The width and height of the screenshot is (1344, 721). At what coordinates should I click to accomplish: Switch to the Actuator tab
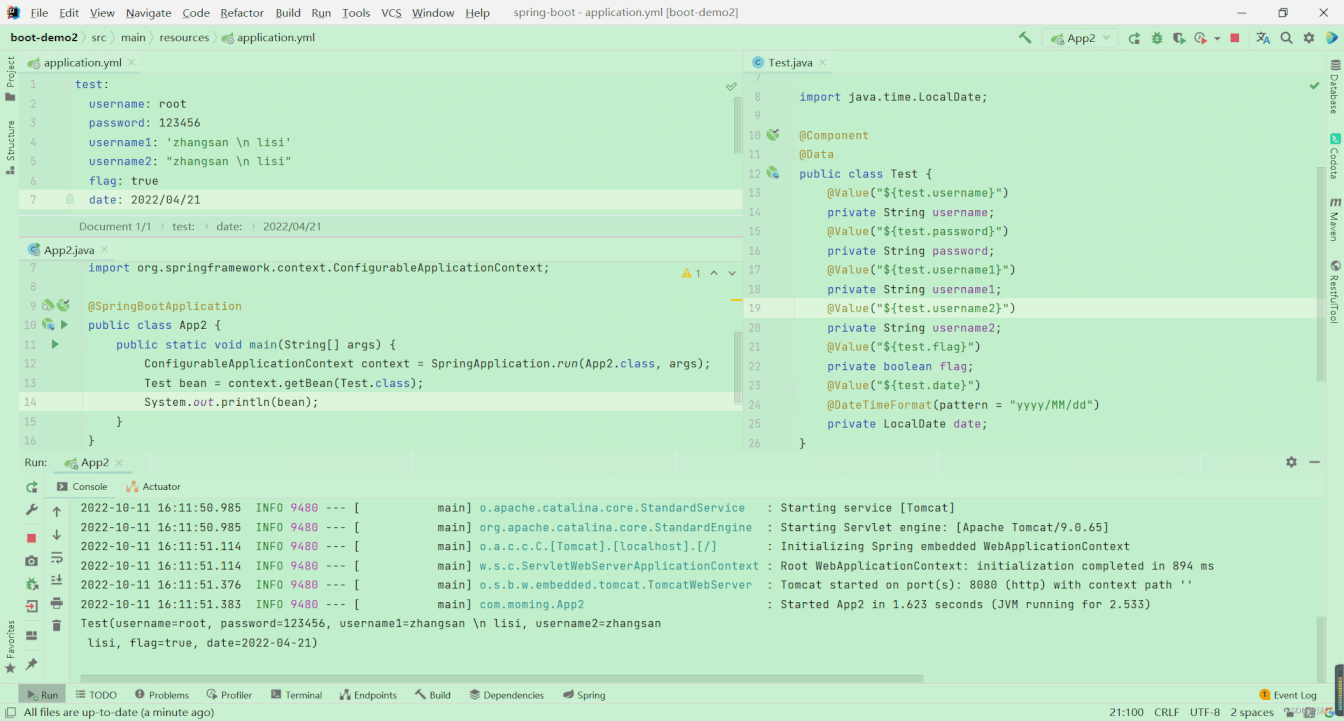coord(154,486)
